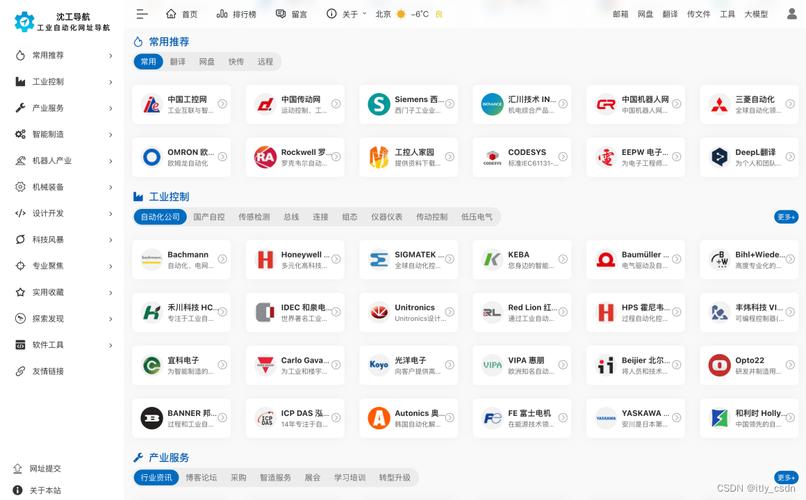The height and width of the screenshot is (500, 806).
Task: Click the DeepL翻译 hexagon logo
Action: (x=720, y=157)
